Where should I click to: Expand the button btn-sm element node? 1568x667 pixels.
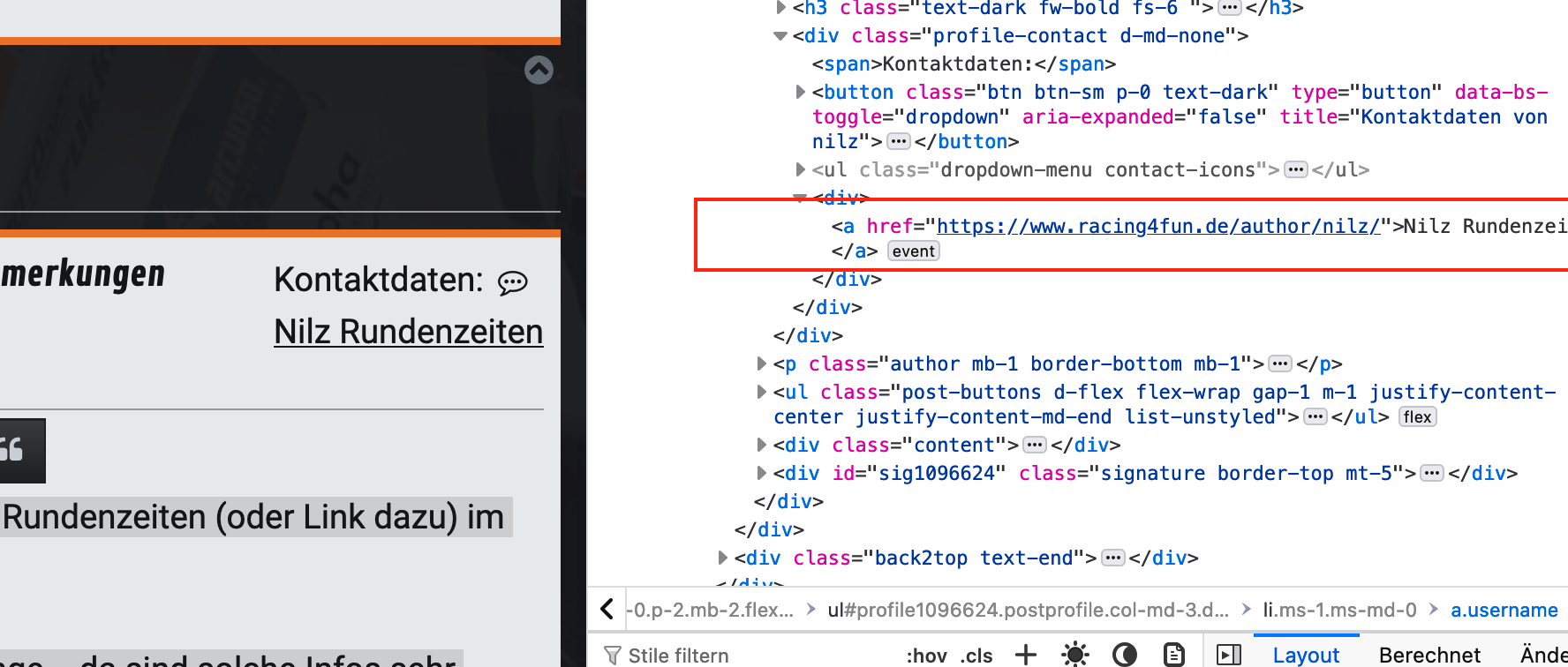[800, 92]
